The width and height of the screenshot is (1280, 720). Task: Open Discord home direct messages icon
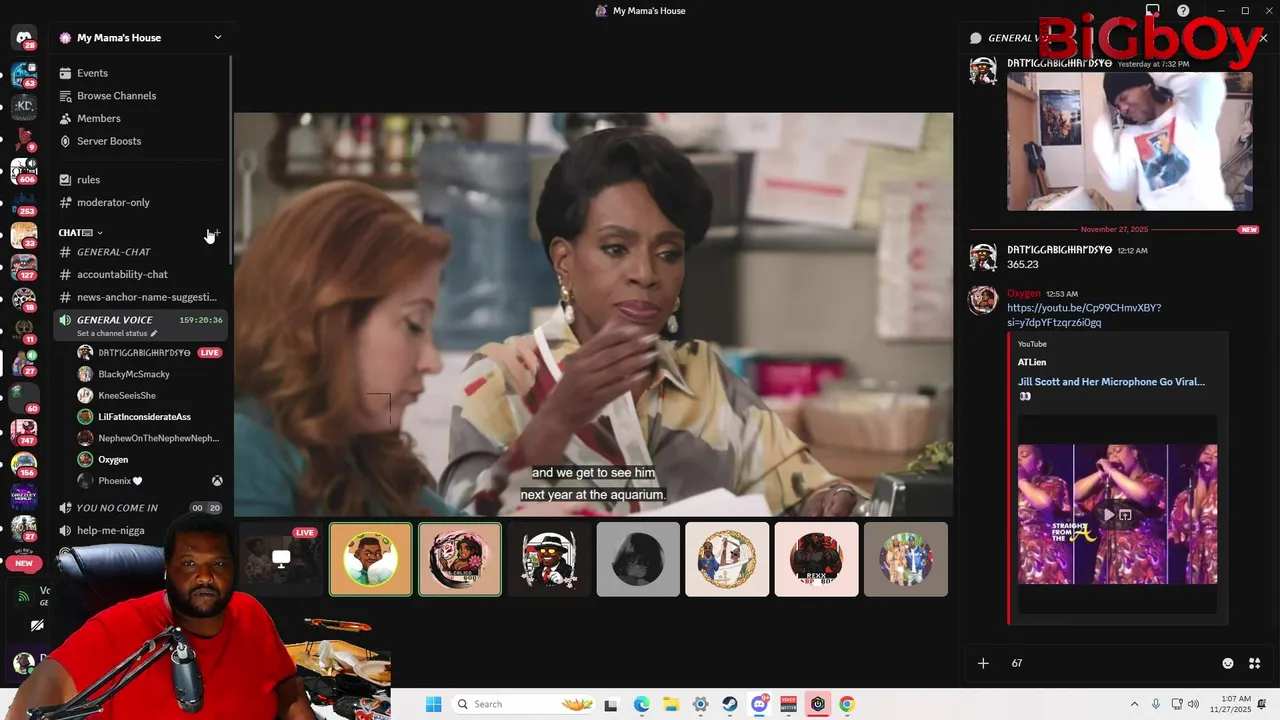coord(24,38)
